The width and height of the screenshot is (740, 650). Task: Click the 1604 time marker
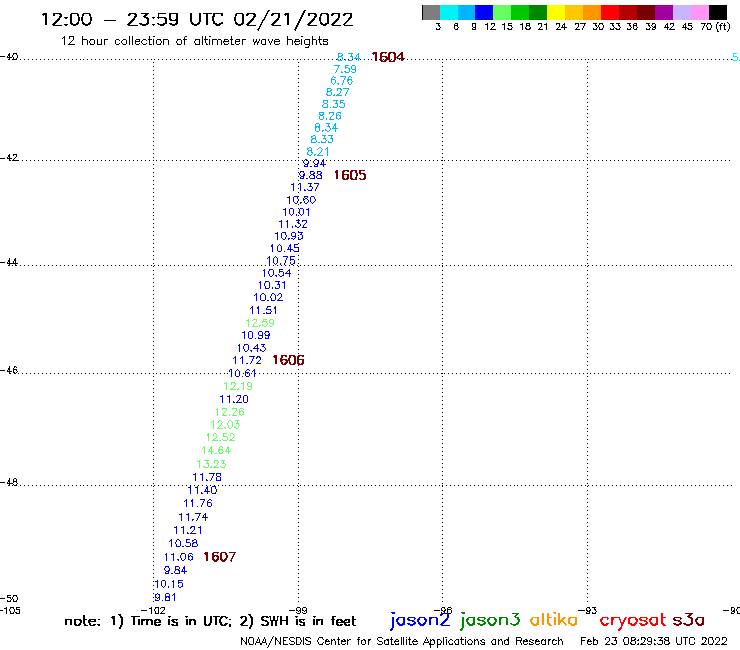coord(388,57)
